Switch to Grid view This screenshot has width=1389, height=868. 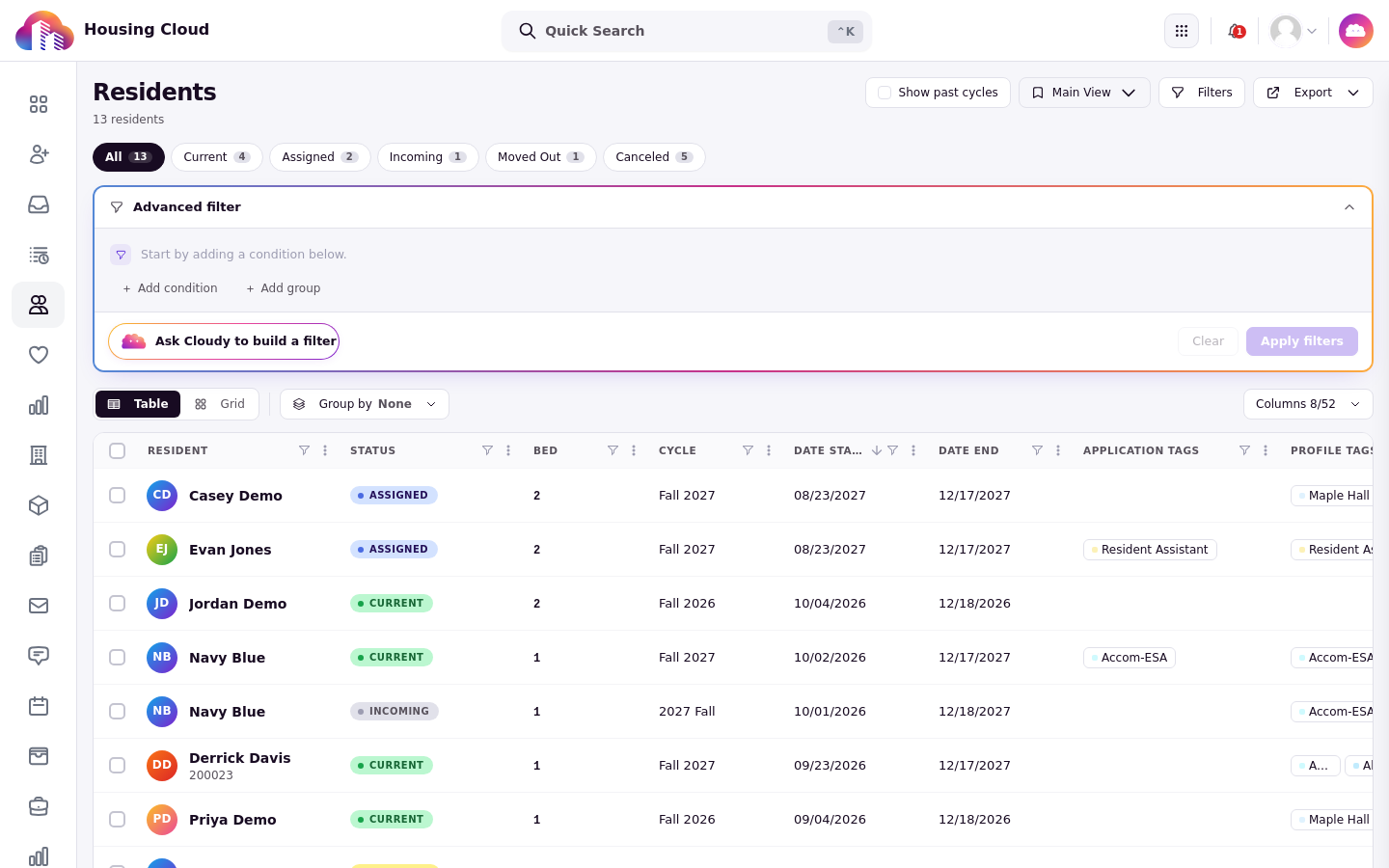tap(220, 404)
